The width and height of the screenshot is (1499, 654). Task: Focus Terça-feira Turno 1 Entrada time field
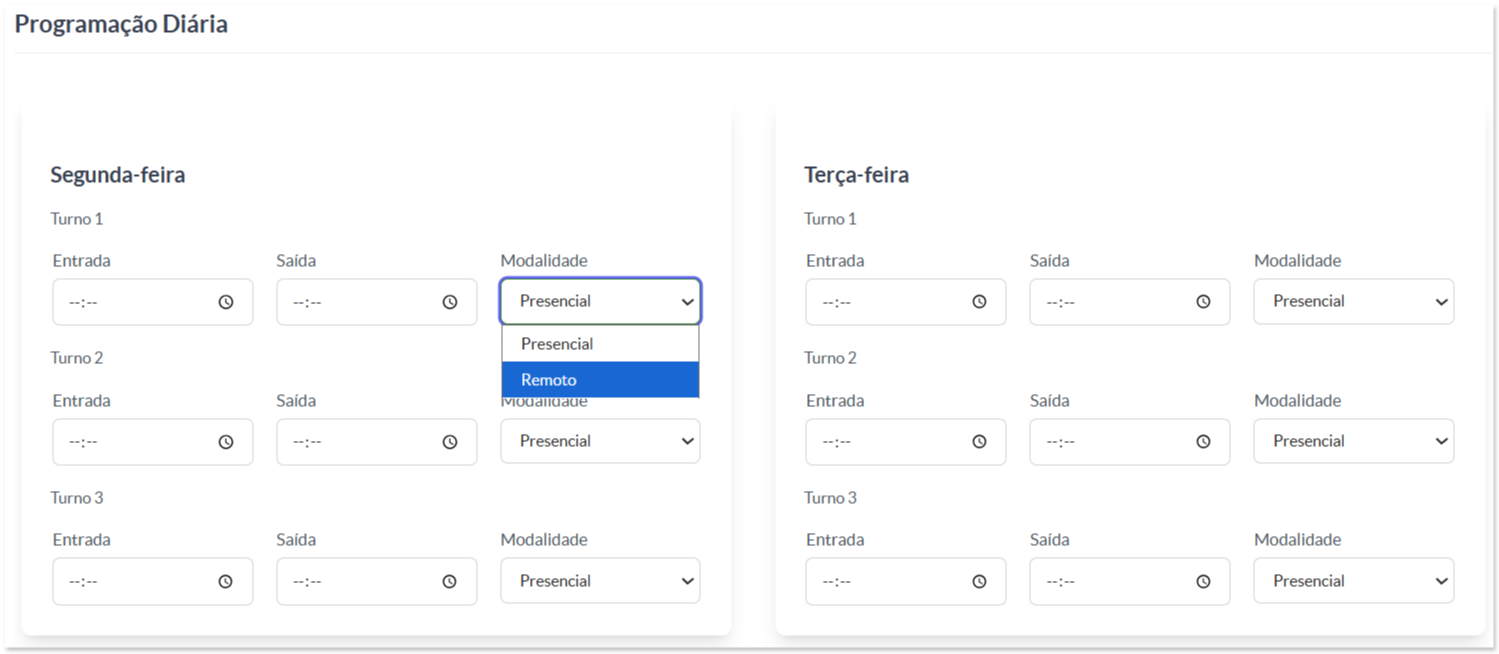click(906, 302)
